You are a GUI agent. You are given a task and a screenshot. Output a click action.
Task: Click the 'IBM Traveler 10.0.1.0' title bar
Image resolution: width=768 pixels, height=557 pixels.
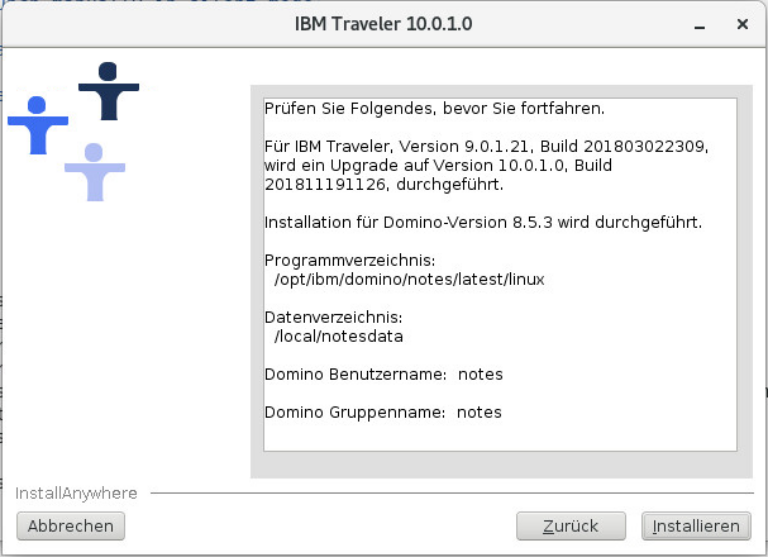383,24
